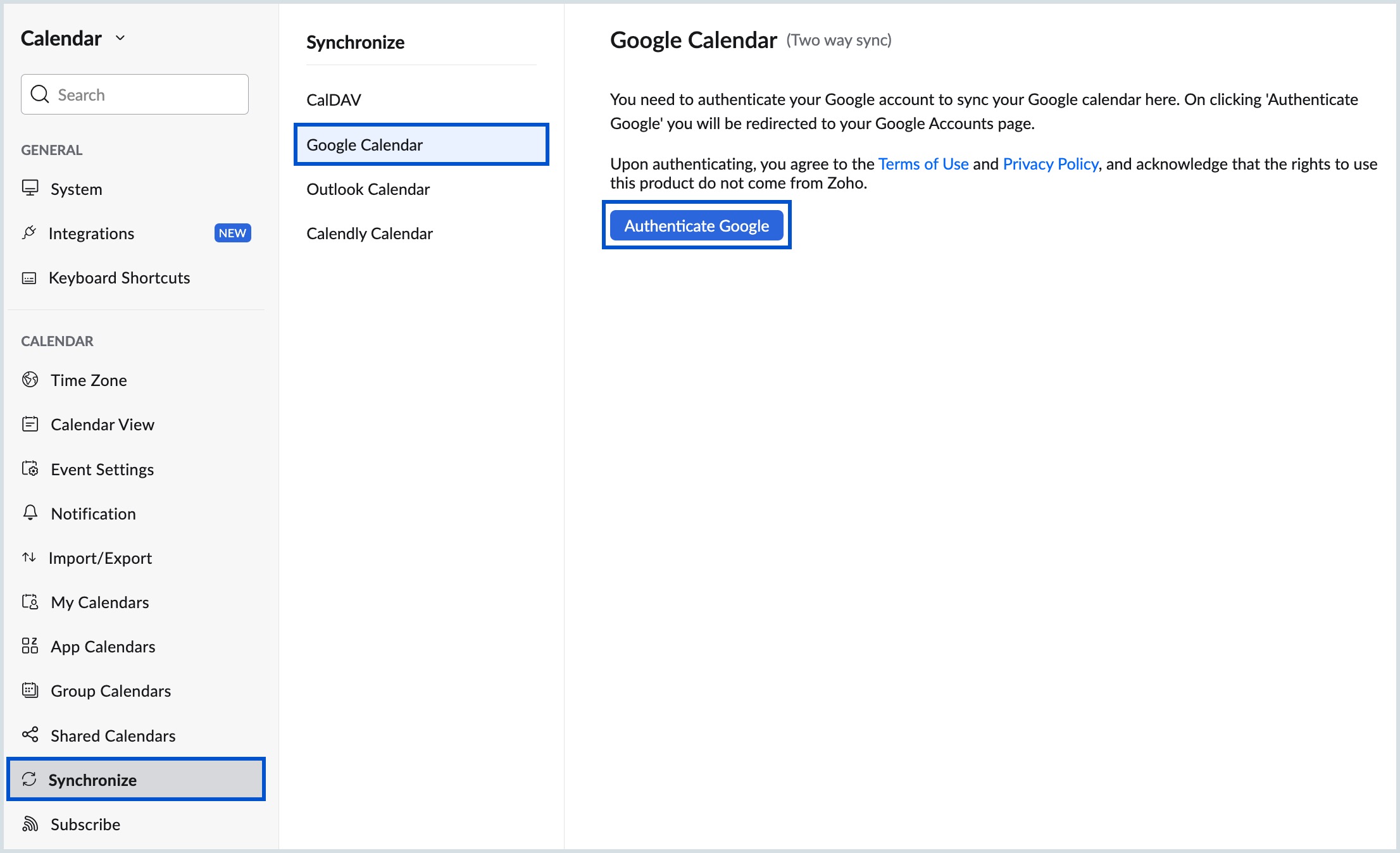Click the App Calendars grid icon
Viewport: 1400px width, 853px height.
point(30,646)
